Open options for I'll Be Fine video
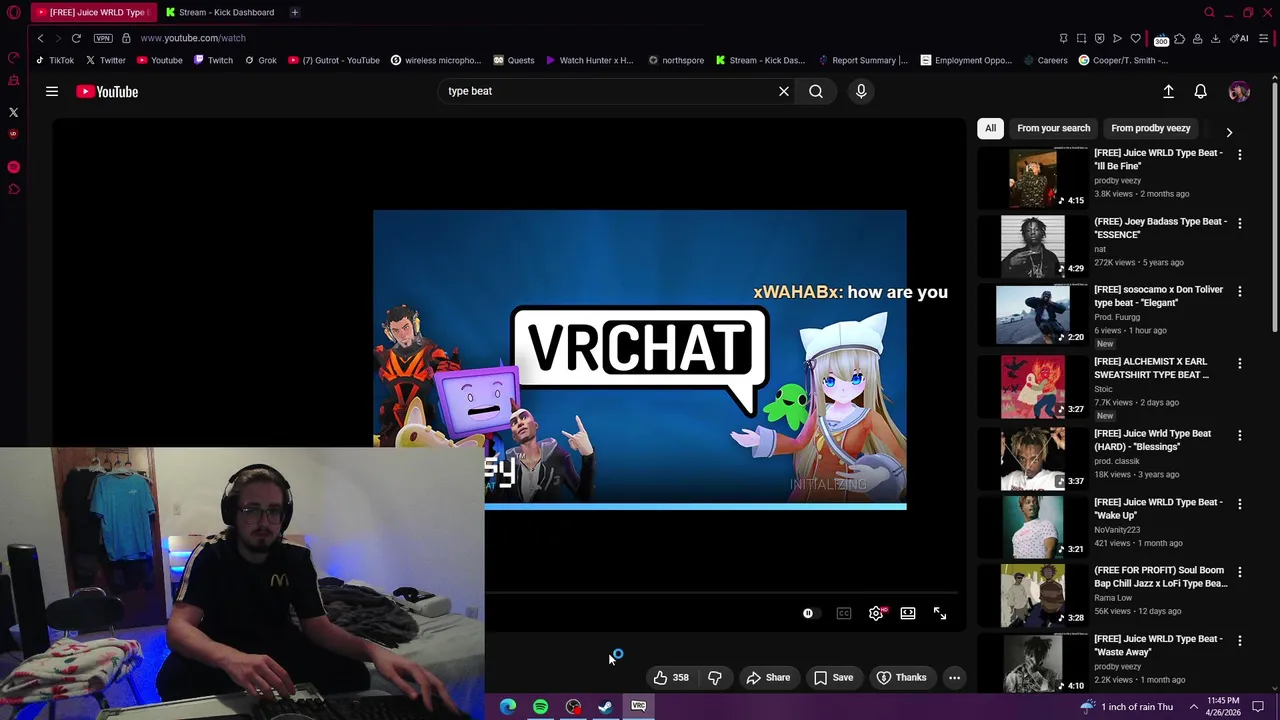This screenshot has height=720, width=1280. (1240, 155)
